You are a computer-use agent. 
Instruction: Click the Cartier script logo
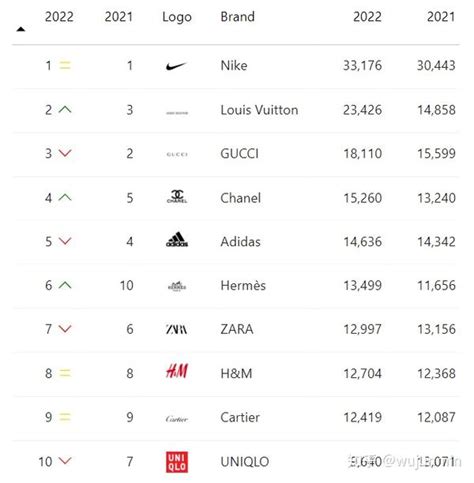click(177, 419)
